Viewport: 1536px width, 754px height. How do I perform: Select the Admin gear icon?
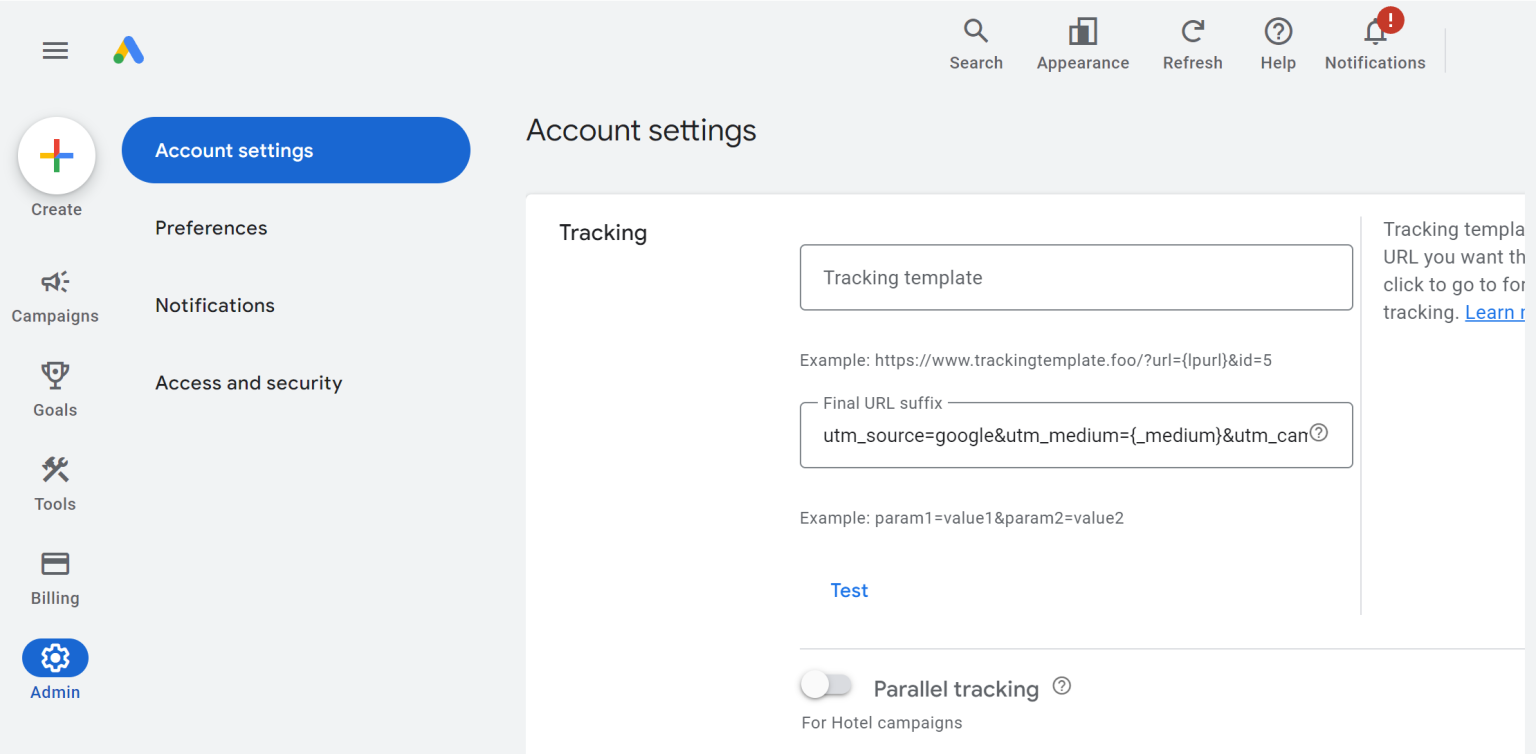(55, 658)
